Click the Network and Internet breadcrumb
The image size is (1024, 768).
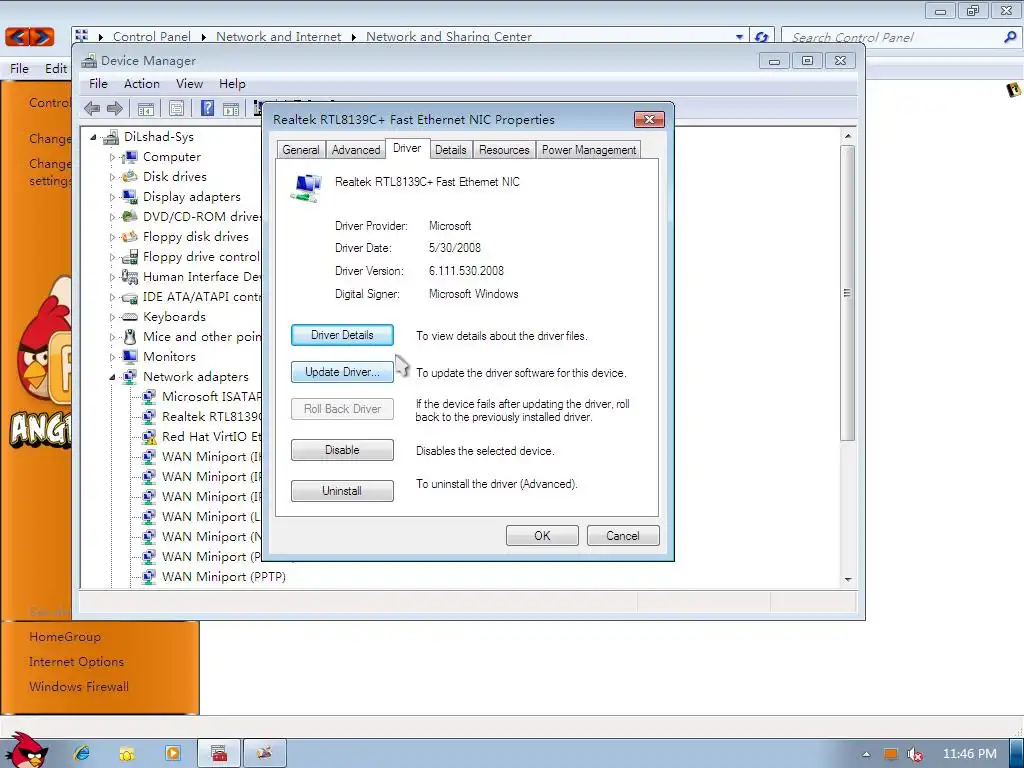pyautogui.click(x=278, y=37)
